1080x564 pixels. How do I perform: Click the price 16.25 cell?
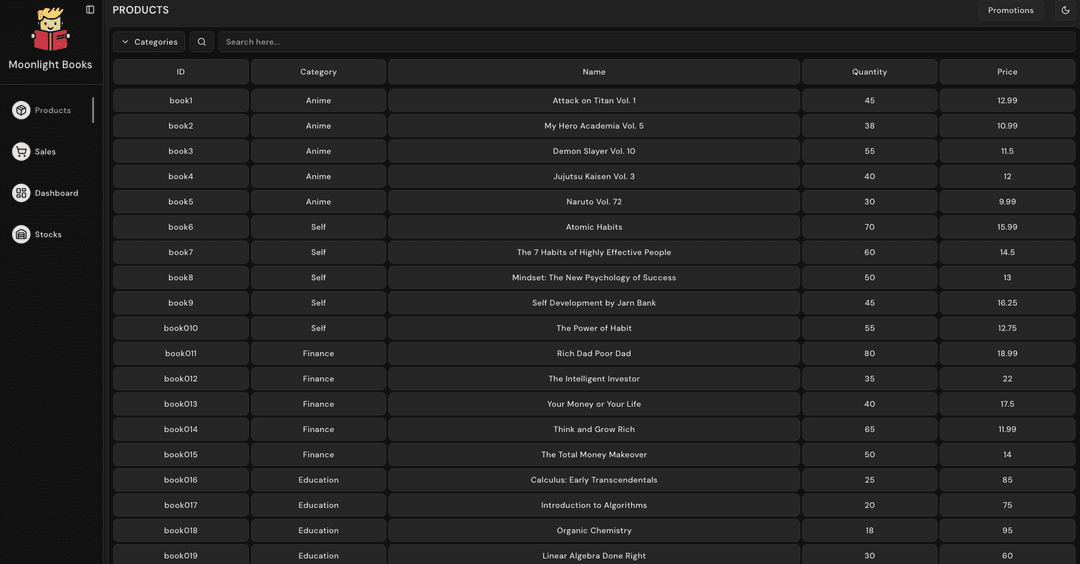click(x=1007, y=303)
